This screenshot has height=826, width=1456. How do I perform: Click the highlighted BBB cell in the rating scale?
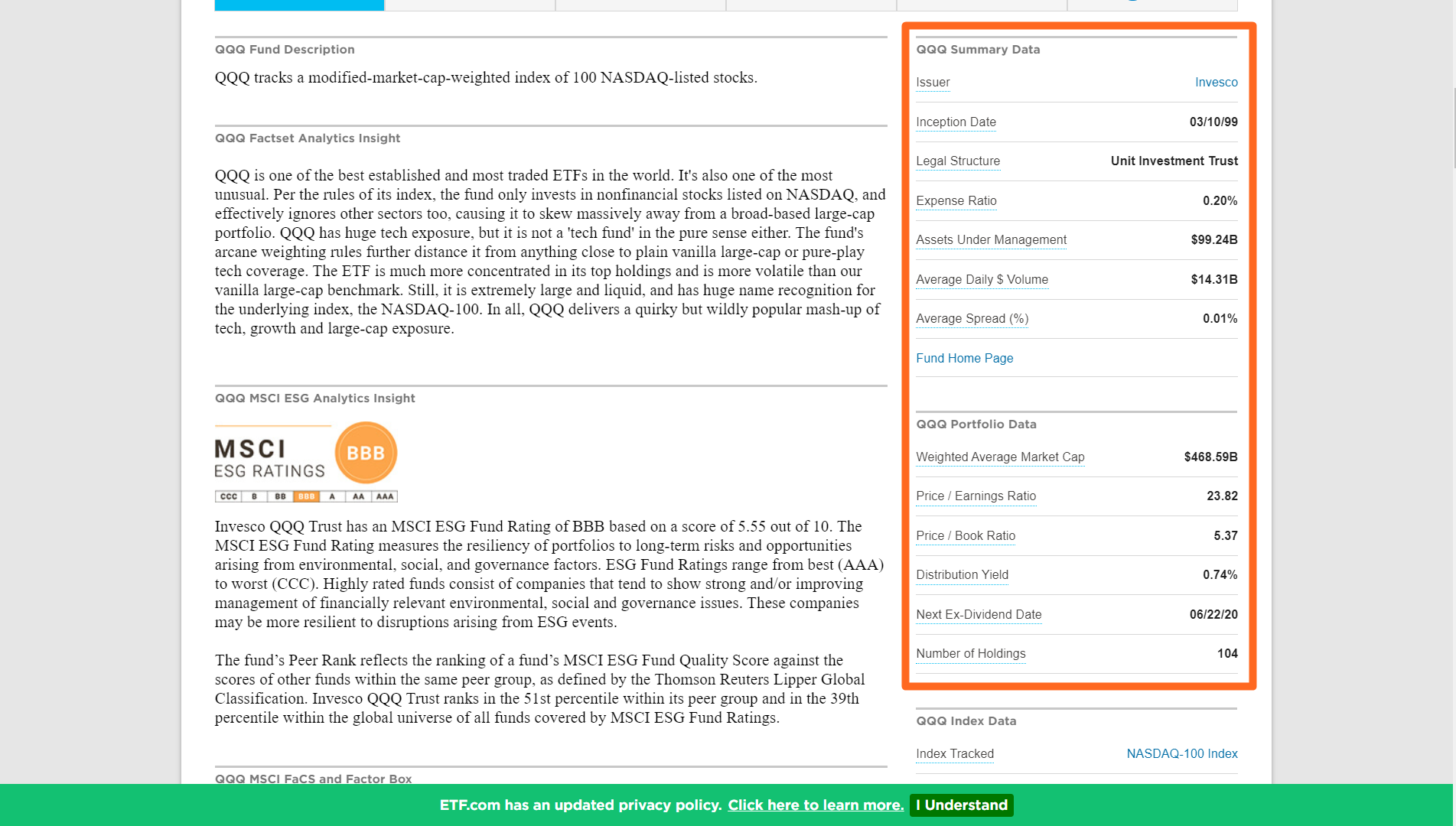pos(306,496)
